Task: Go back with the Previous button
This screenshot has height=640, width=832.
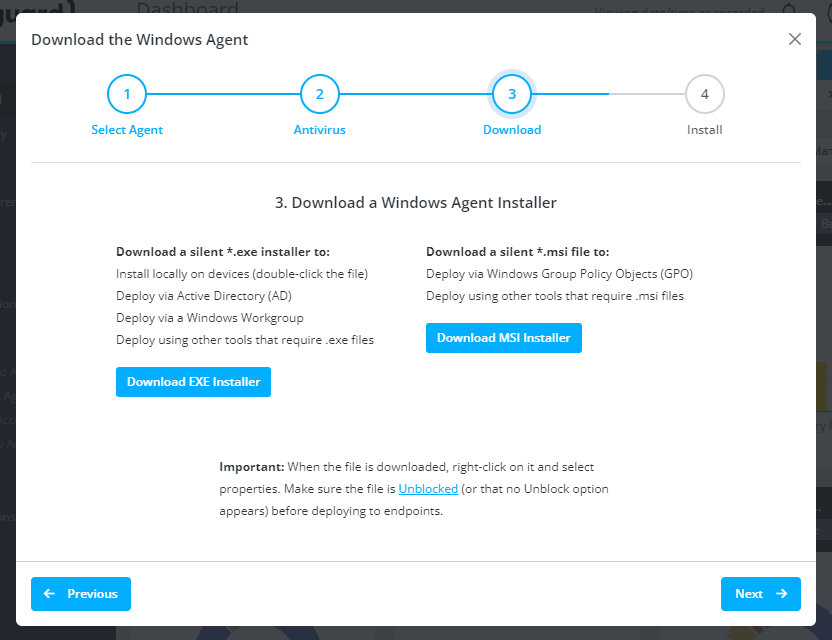Action: point(81,594)
